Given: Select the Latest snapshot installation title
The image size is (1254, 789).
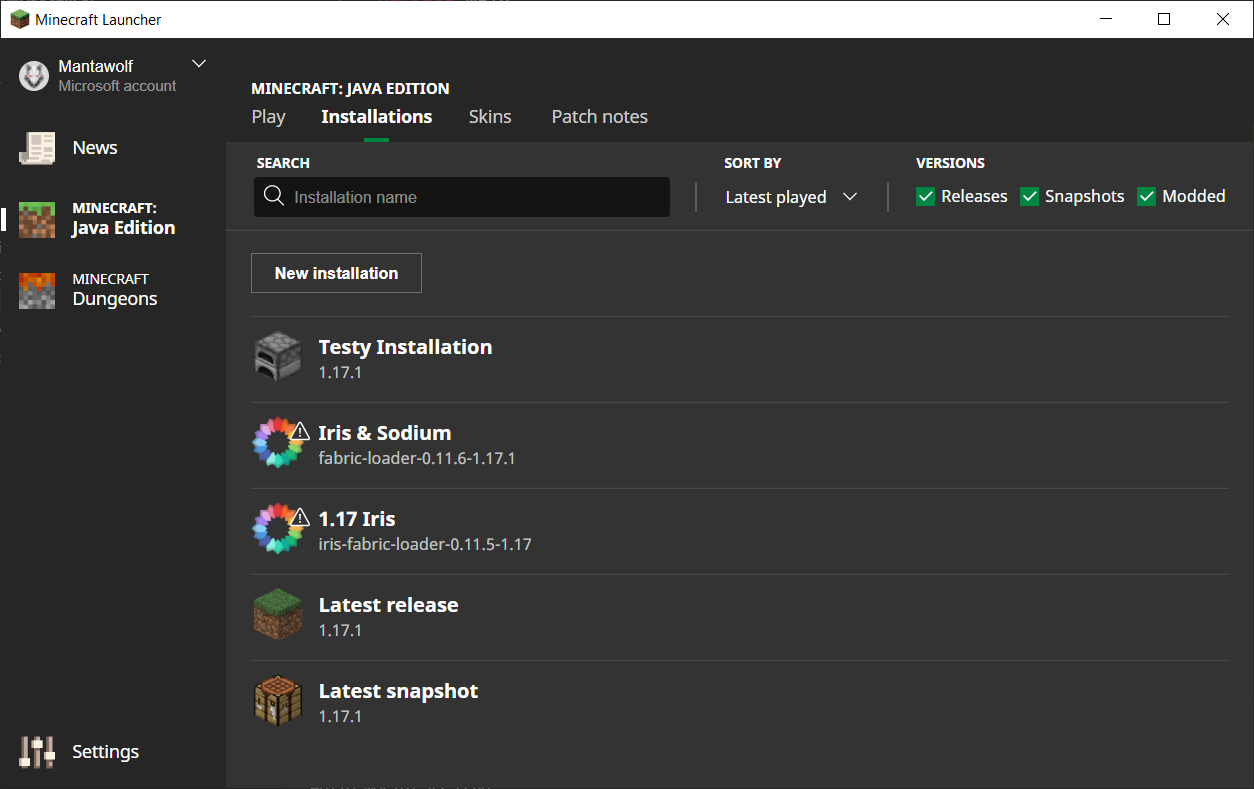Looking at the screenshot, I should [398, 691].
